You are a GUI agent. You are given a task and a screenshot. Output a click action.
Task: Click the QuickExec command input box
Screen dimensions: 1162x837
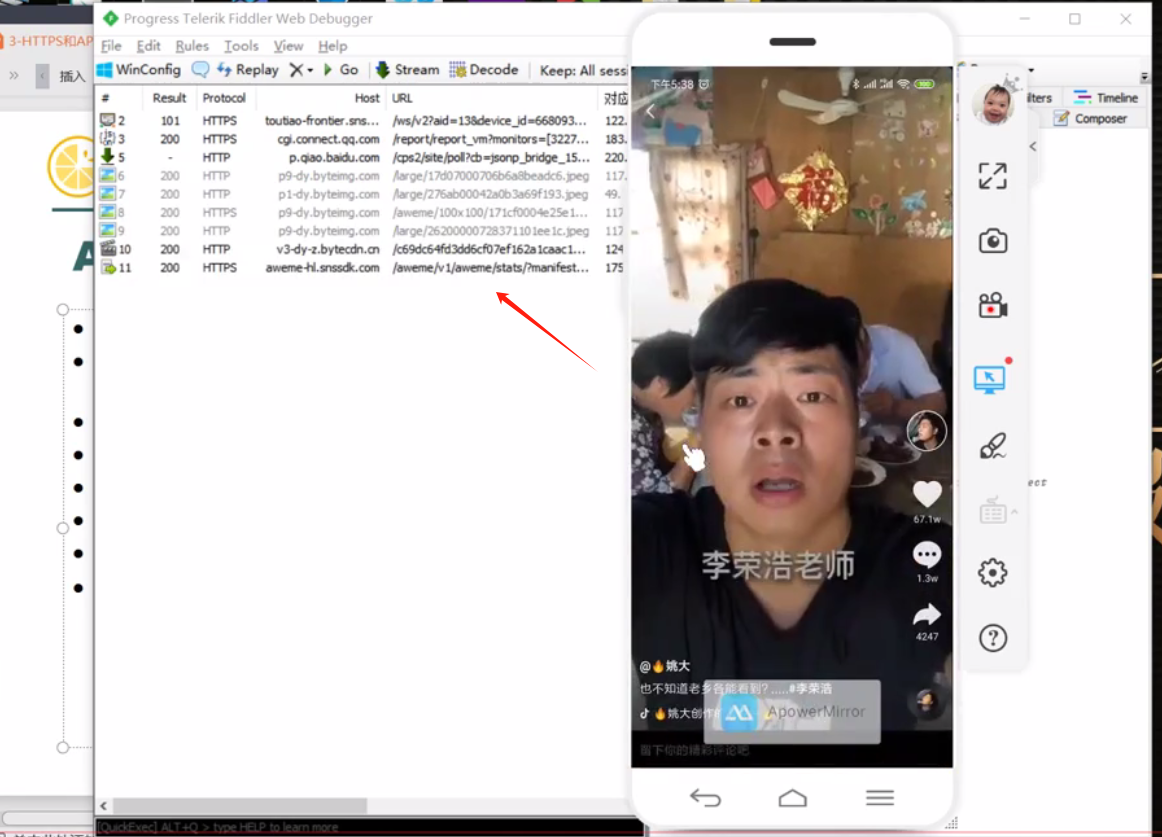tap(368, 827)
